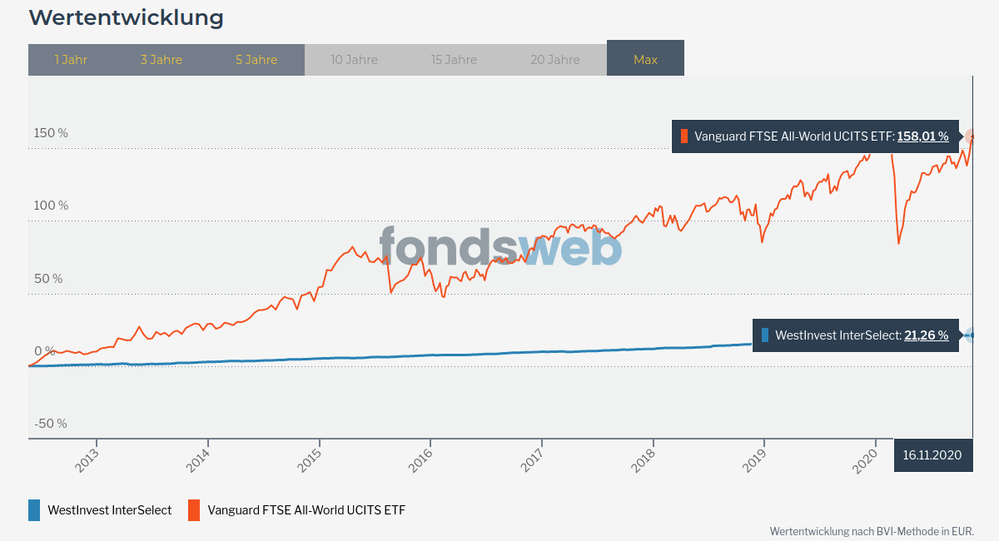
Task: Switch to the 3 Jahre tab
Action: click(161, 59)
